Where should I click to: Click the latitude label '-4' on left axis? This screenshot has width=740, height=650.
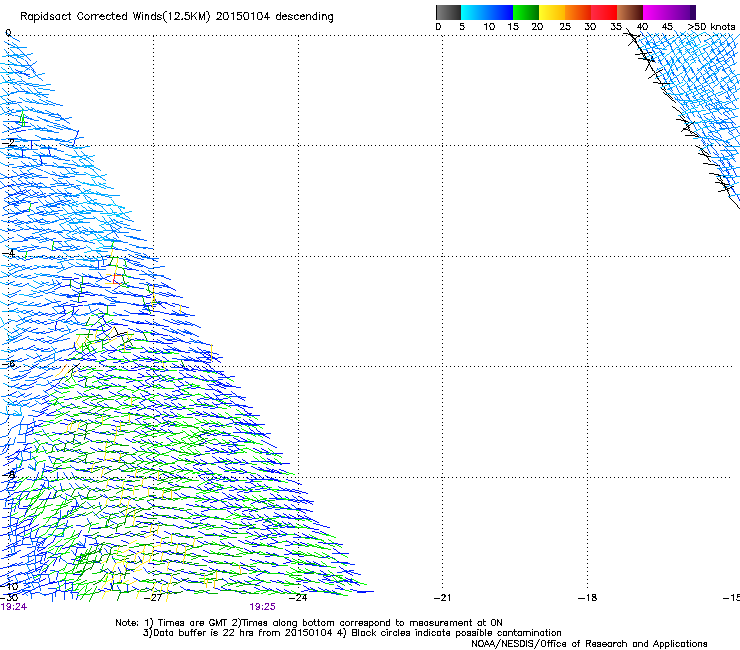tap(8, 253)
